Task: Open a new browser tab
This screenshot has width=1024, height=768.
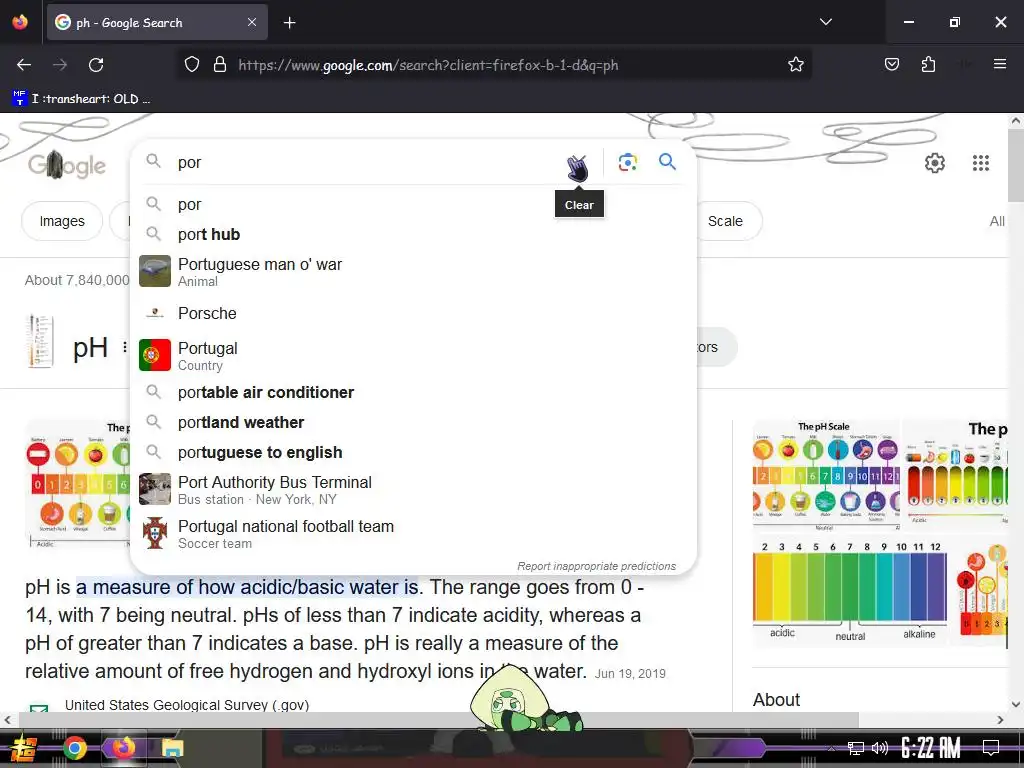Action: point(289,23)
